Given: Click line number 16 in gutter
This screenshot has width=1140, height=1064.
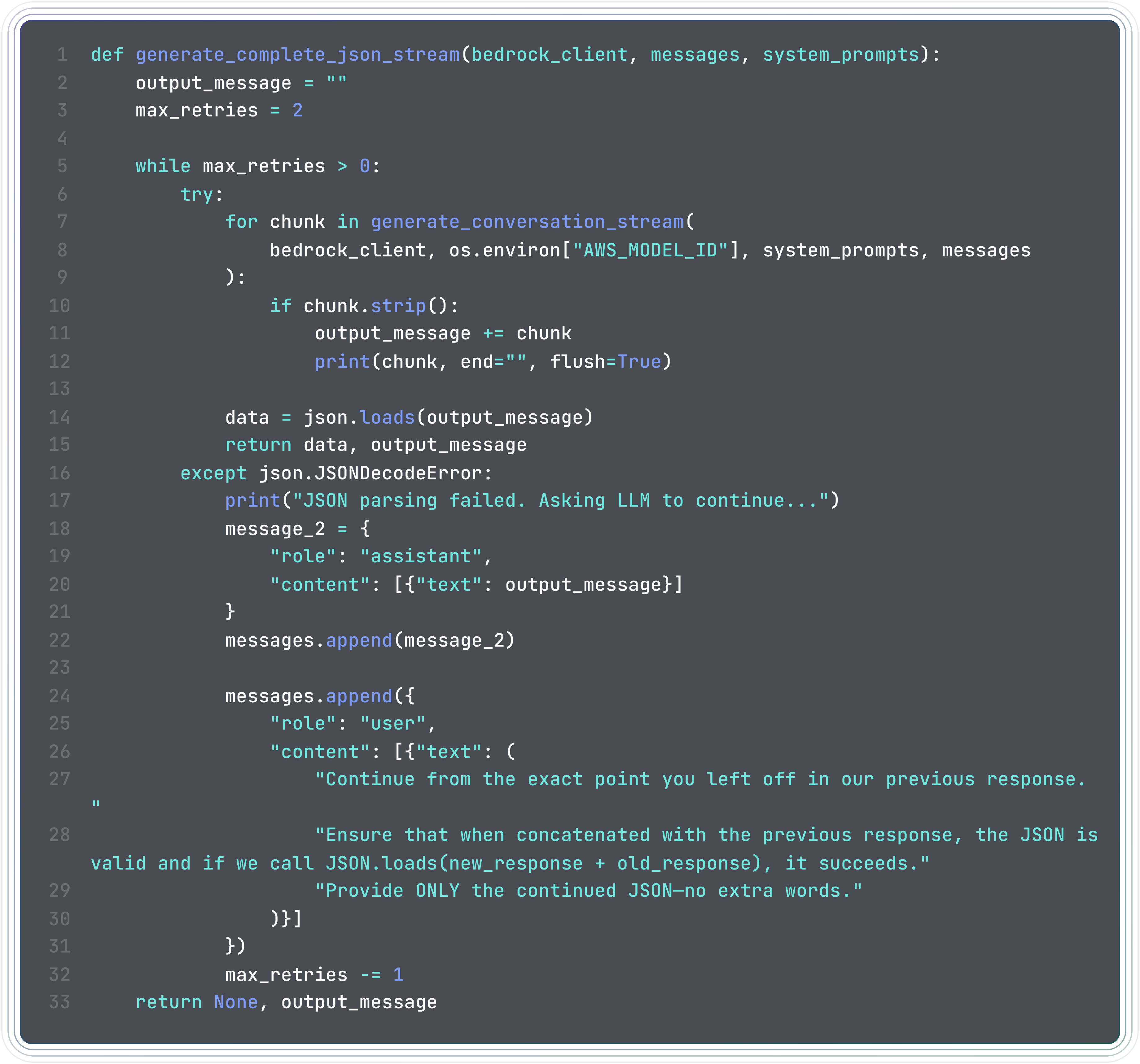Looking at the screenshot, I should pyautogui.click(x=60, y=473).
